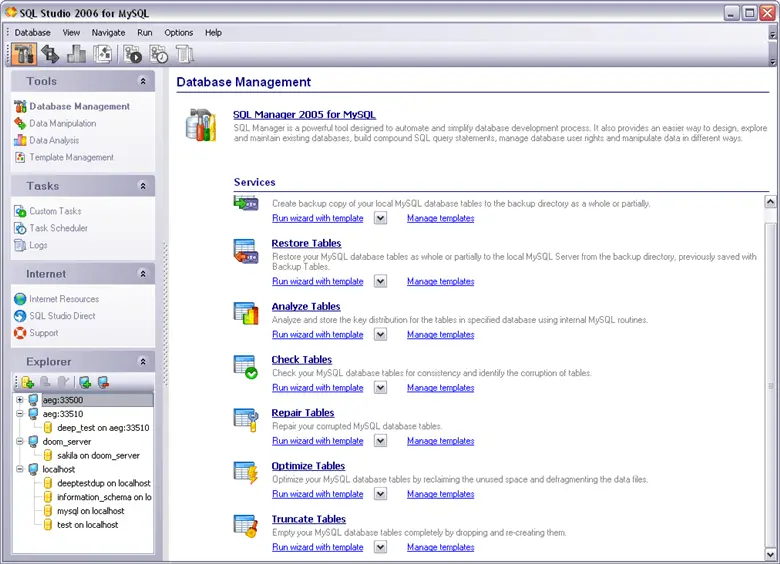Open the Data Manipulation toolbar icon
This screenshot has width=780, height=564.
point(50,54)
